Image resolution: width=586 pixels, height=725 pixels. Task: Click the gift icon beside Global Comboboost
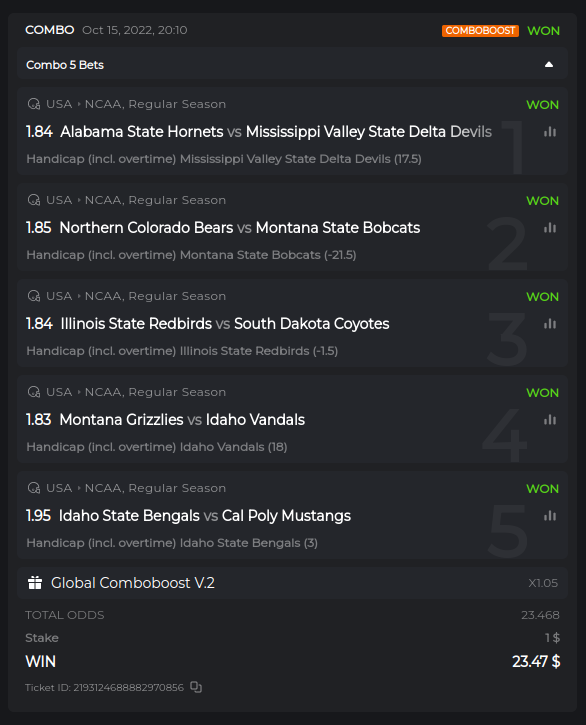coord(35,583)
